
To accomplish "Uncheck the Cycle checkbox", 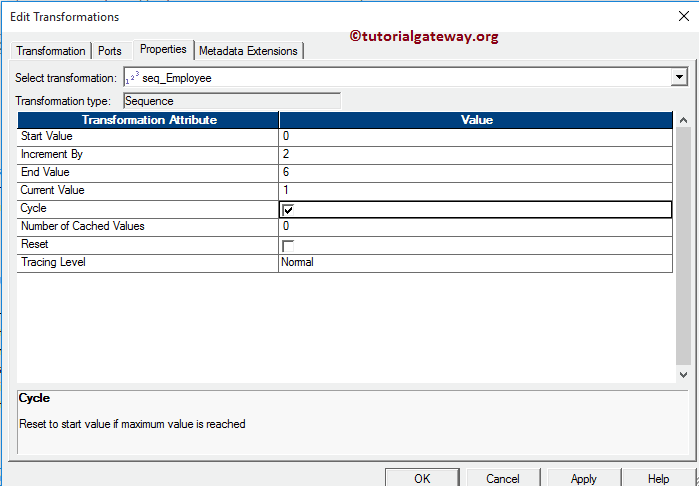I will coord(288,210).
